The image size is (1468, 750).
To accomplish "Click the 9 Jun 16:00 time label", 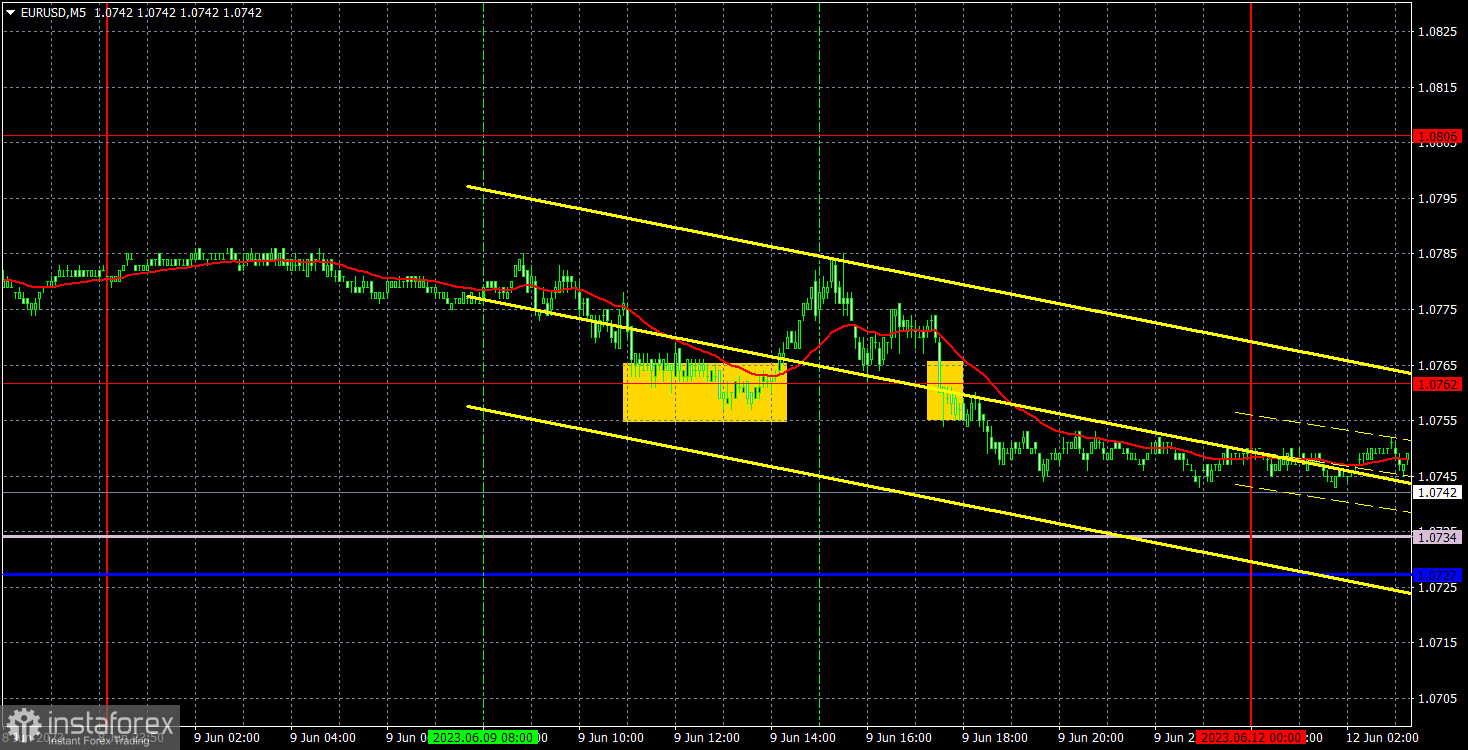I will pyautogui.click(x=899, y=738).
